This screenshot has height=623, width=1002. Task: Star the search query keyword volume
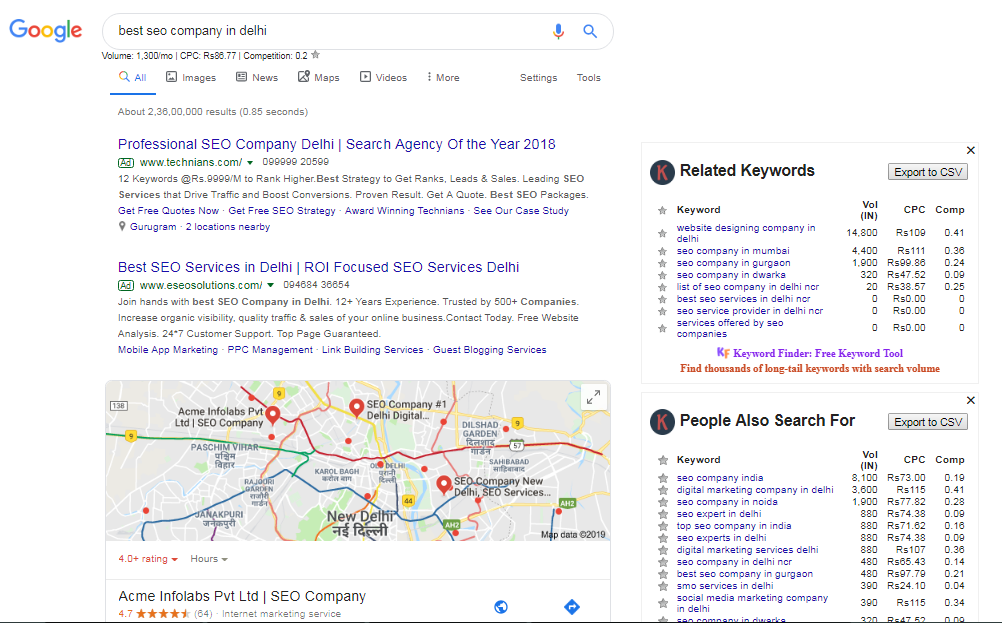click(316, 55)
